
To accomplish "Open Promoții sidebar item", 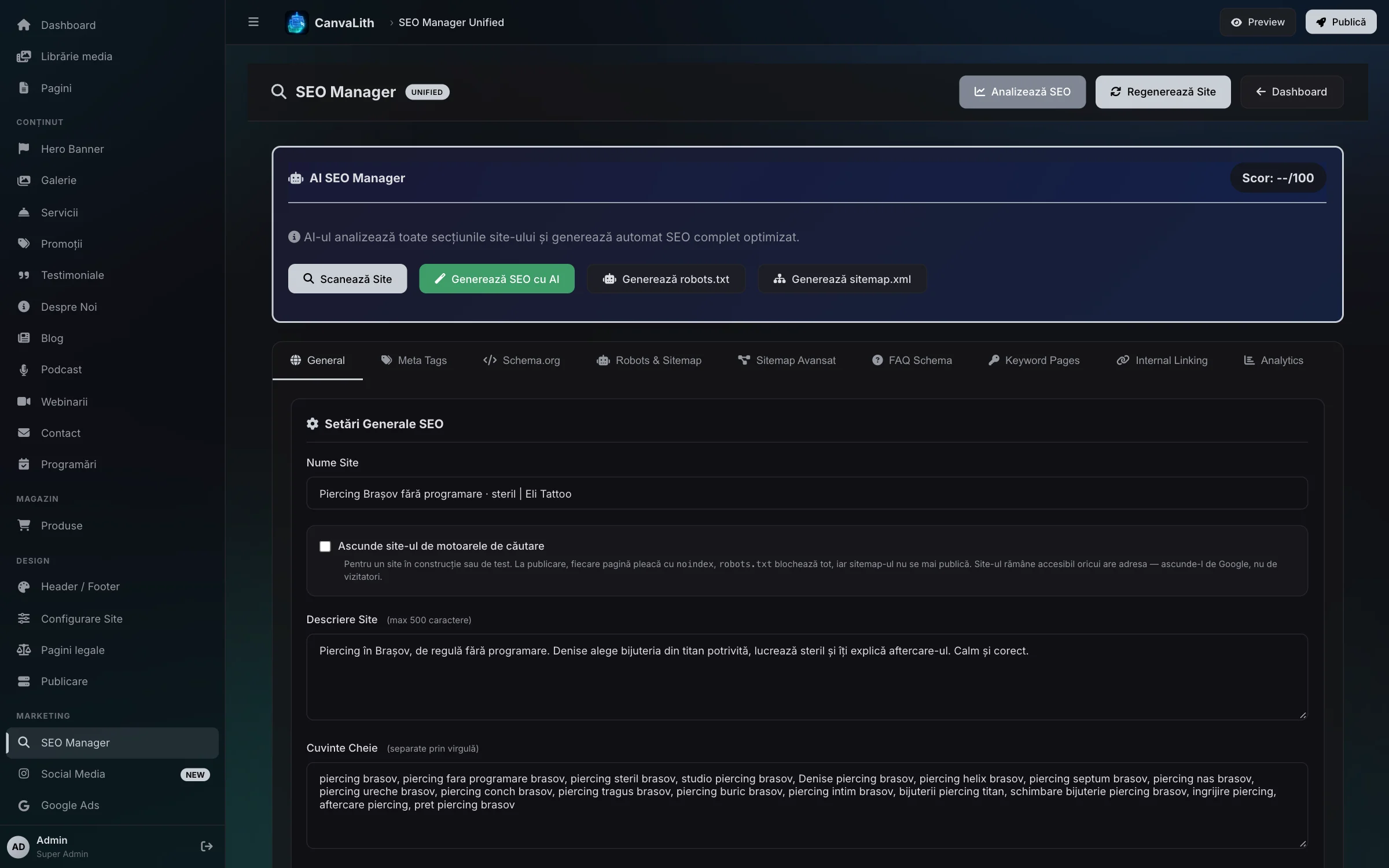I will tap(112, 244).
